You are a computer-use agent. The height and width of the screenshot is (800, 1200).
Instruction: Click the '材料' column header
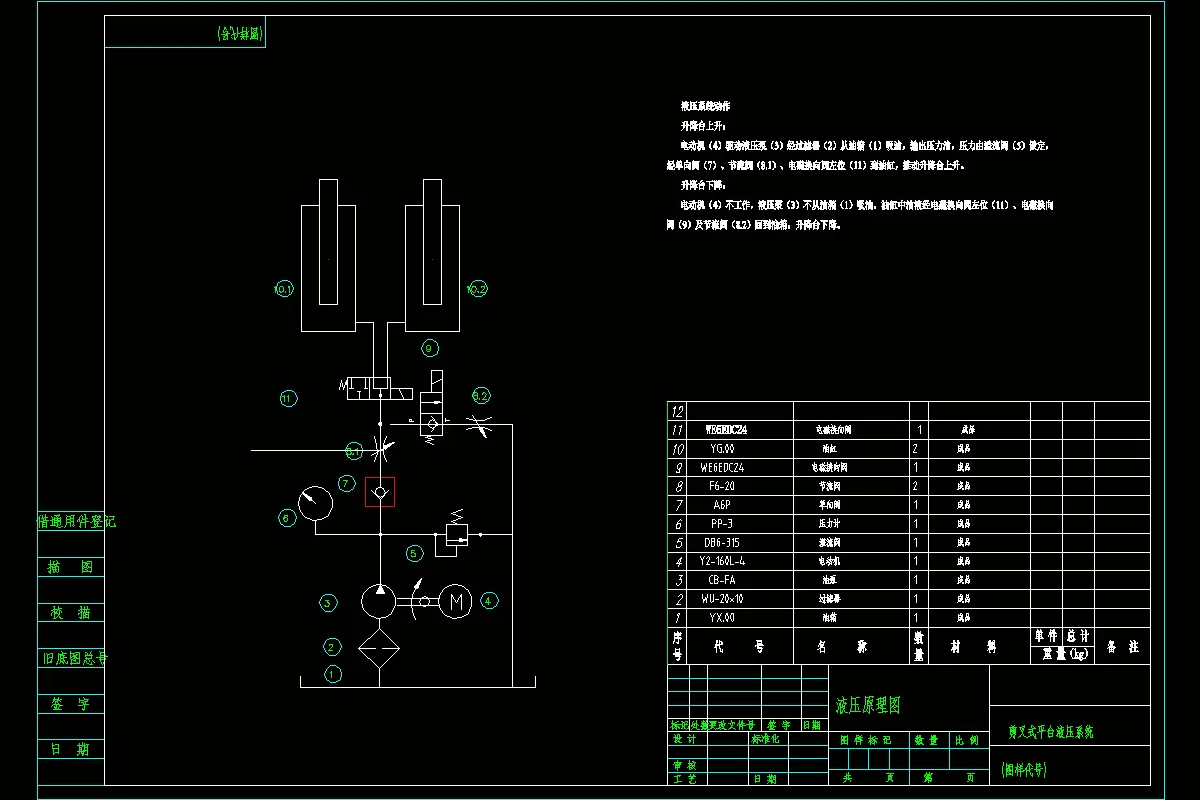pos(977,646)
